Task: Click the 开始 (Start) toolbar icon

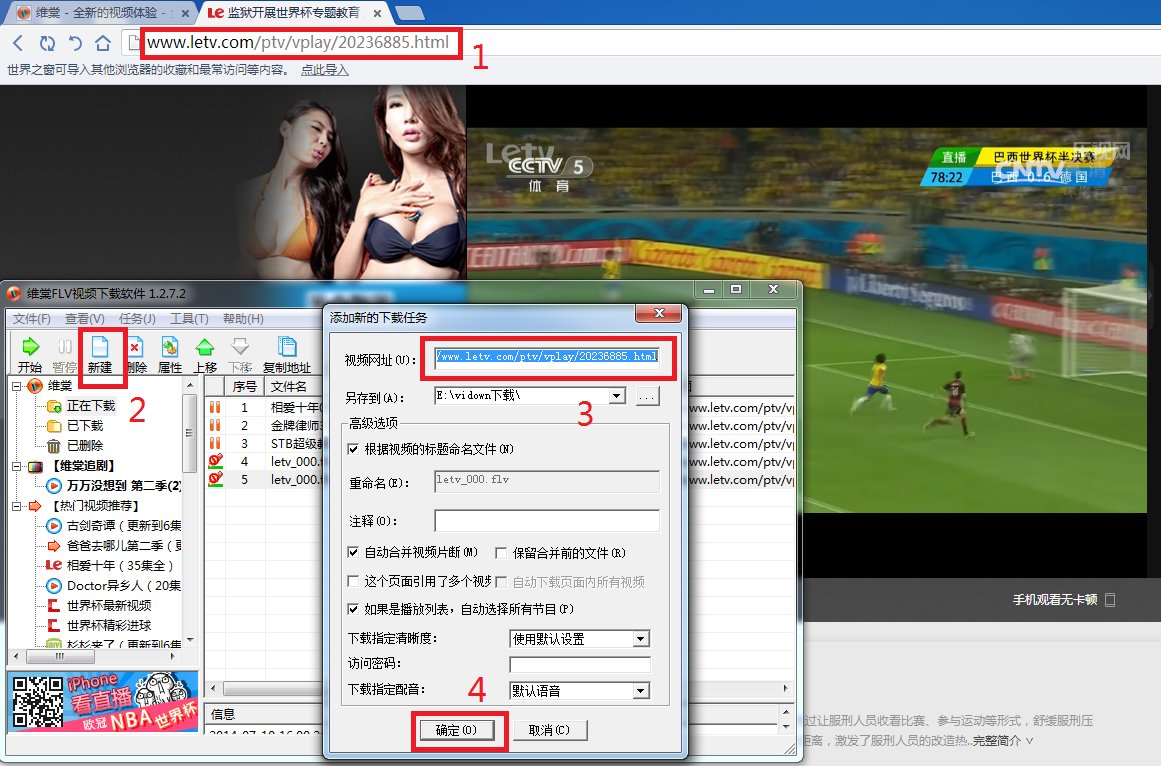Action: pyautogui.click(x=30, y=348)
